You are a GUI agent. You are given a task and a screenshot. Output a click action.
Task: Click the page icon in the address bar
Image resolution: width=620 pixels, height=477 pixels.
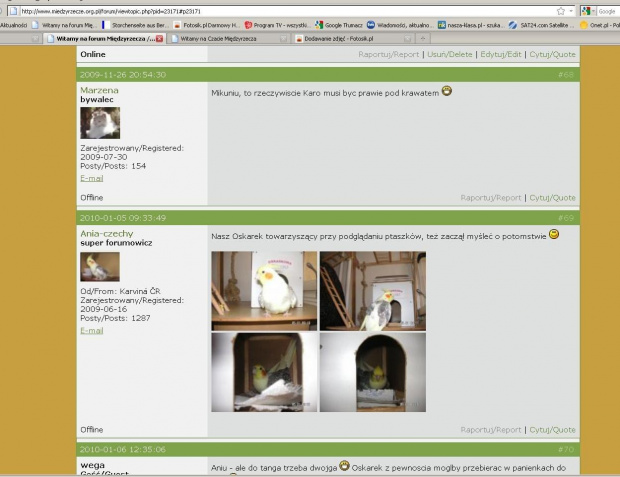pos(13,11)
